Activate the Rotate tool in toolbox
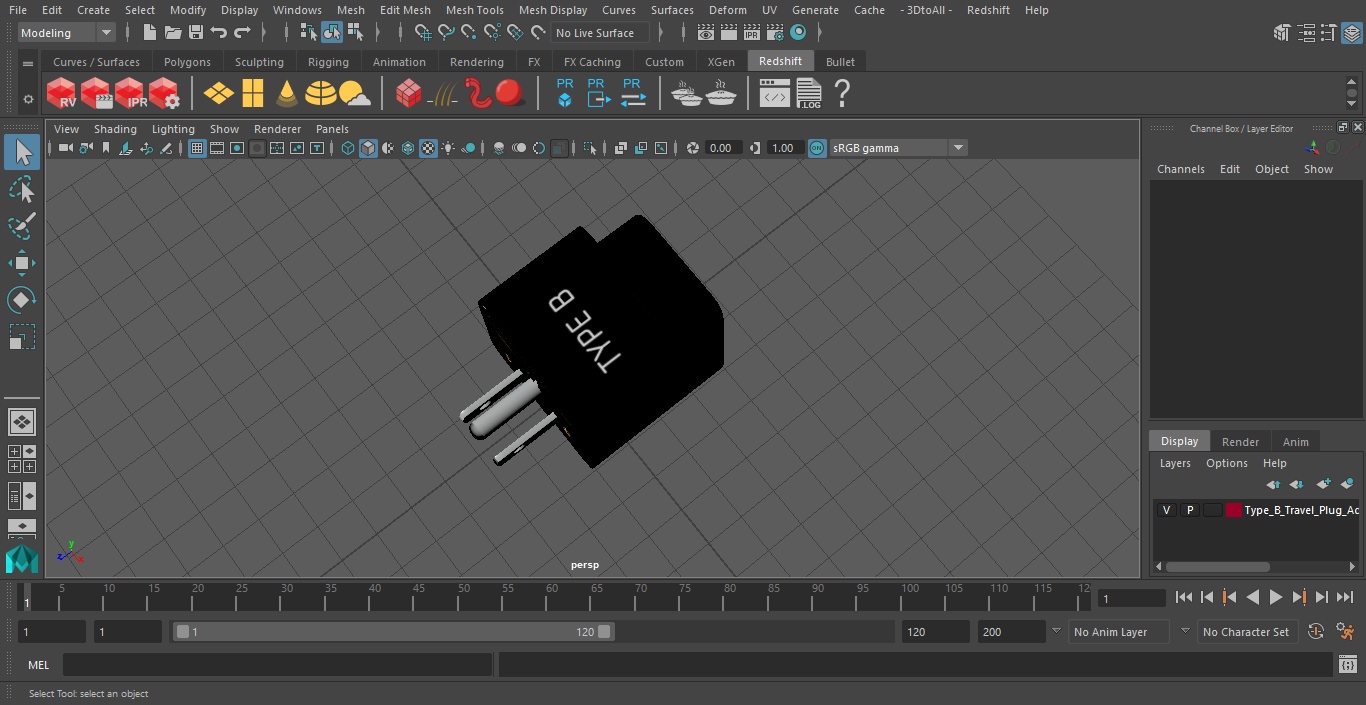 pyautogui.click(x=22, y=300)
